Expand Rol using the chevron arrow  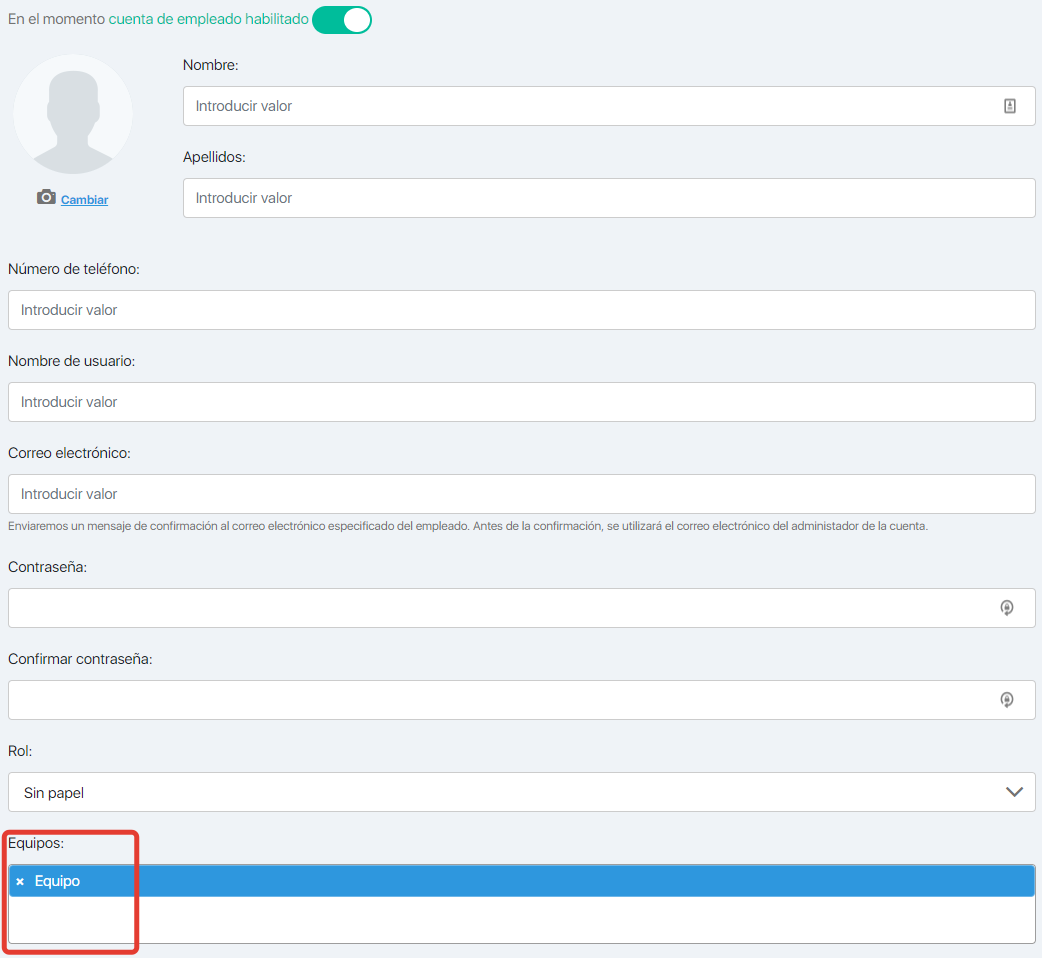tap(1014, 792)
